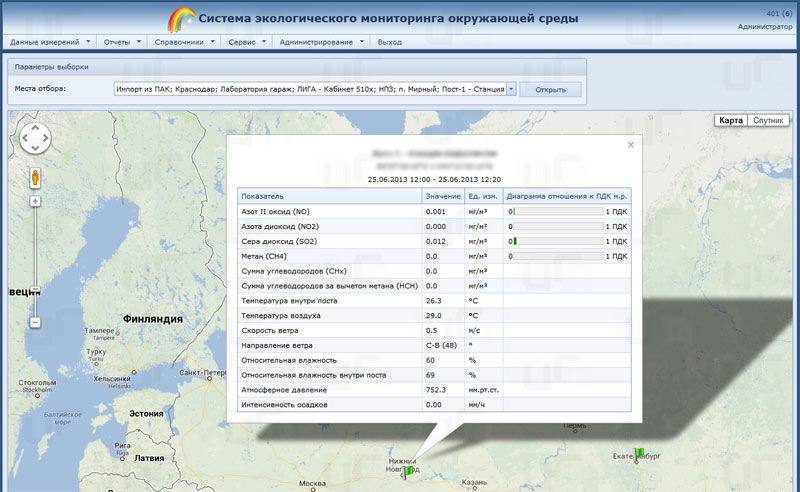The image size is (800, 492).
Task: Click Относительная влажность value 60
Action: click(x=430, y=360)
